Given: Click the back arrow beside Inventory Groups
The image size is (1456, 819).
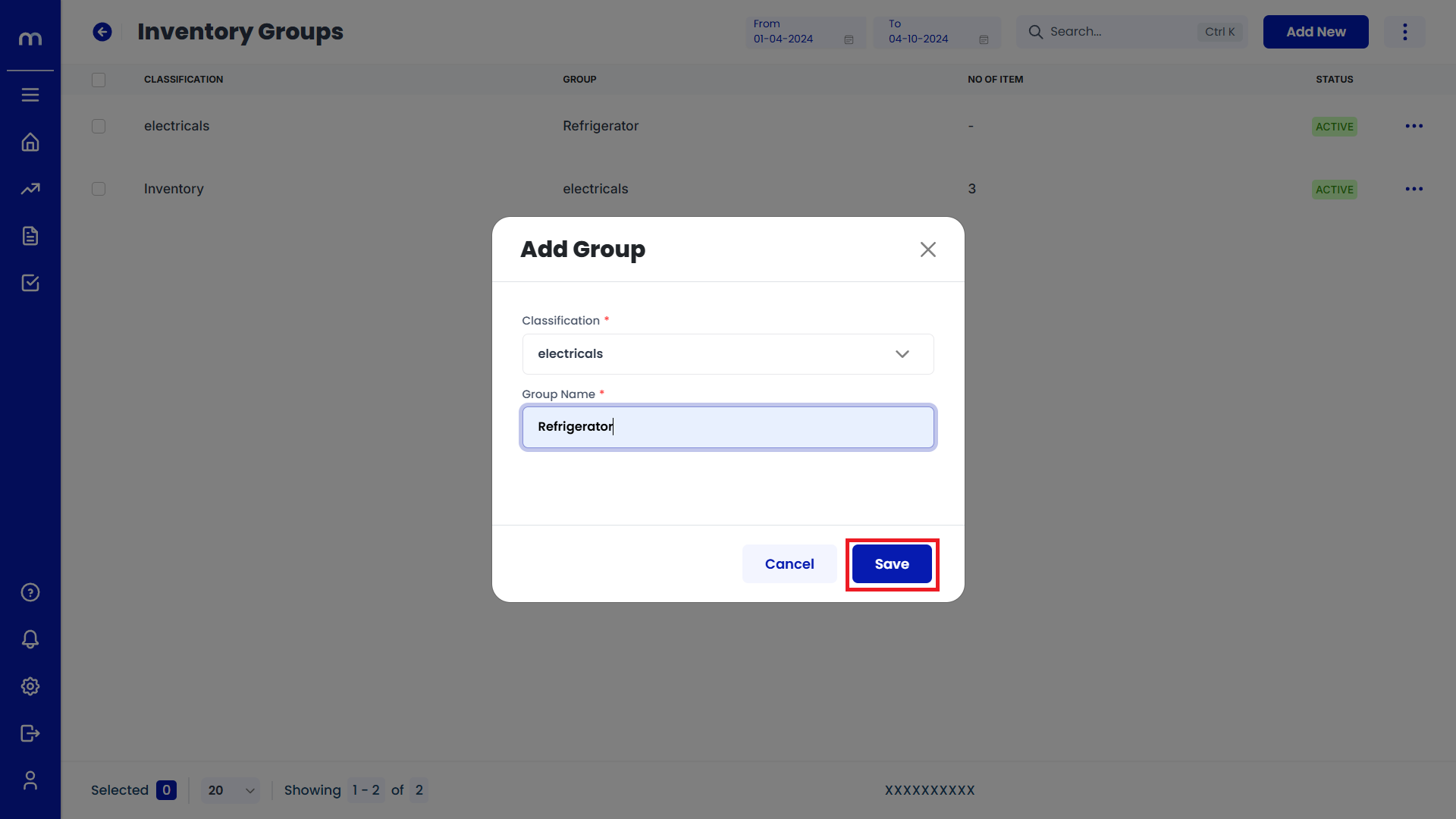Looking at the screenshot, I should coord(102,32).
